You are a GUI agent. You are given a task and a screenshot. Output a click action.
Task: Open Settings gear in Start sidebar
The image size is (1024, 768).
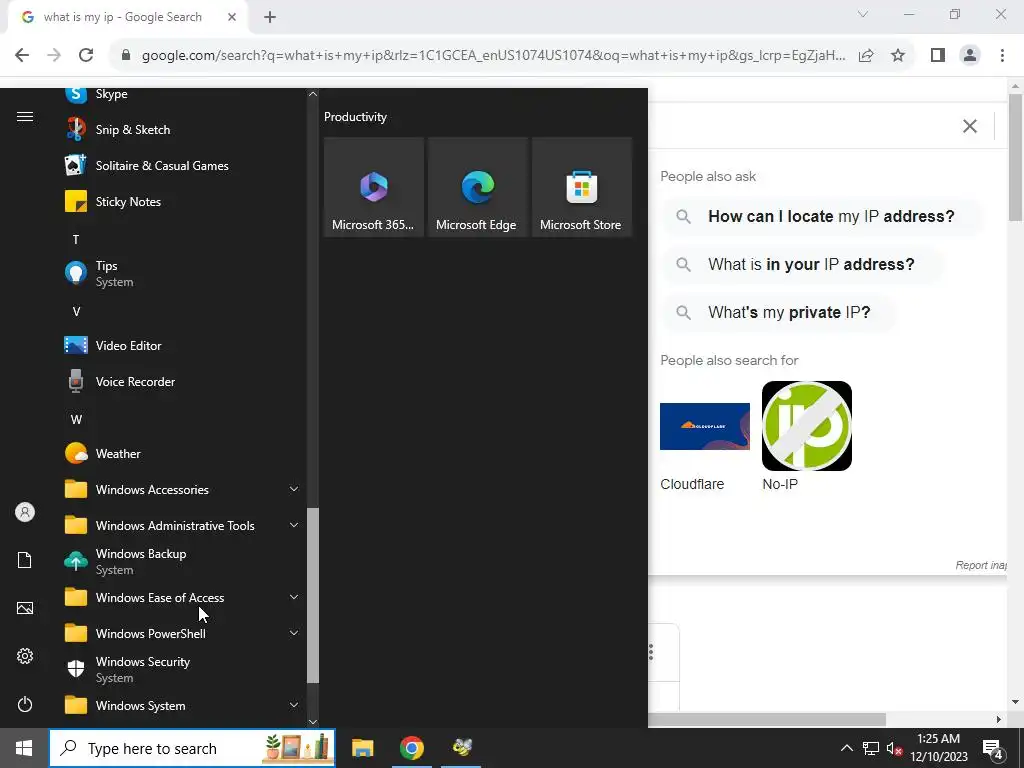point(25,656)
